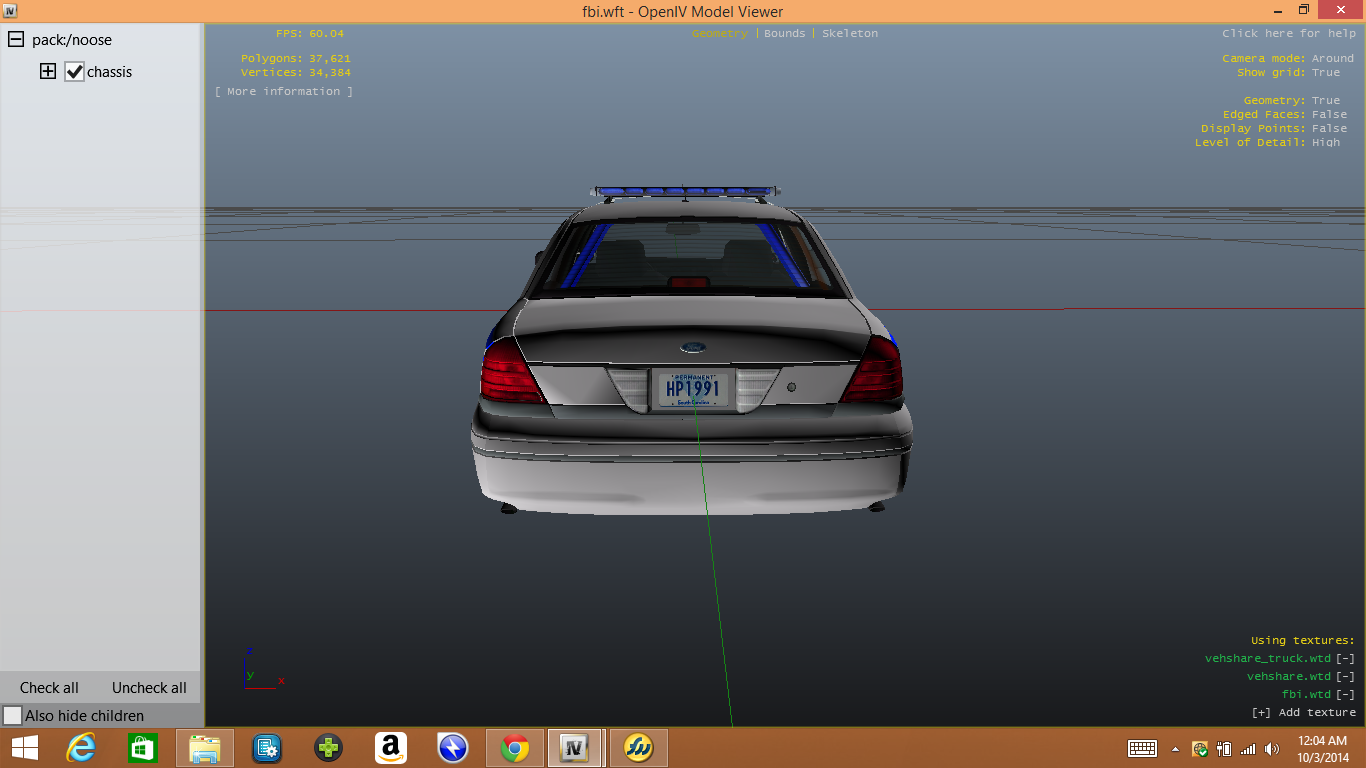Viewport: 1366px width, 768px height.
Task: Click the volume speaker icon in the tray
Action: pyautogui.click(x=1271, y=749)
